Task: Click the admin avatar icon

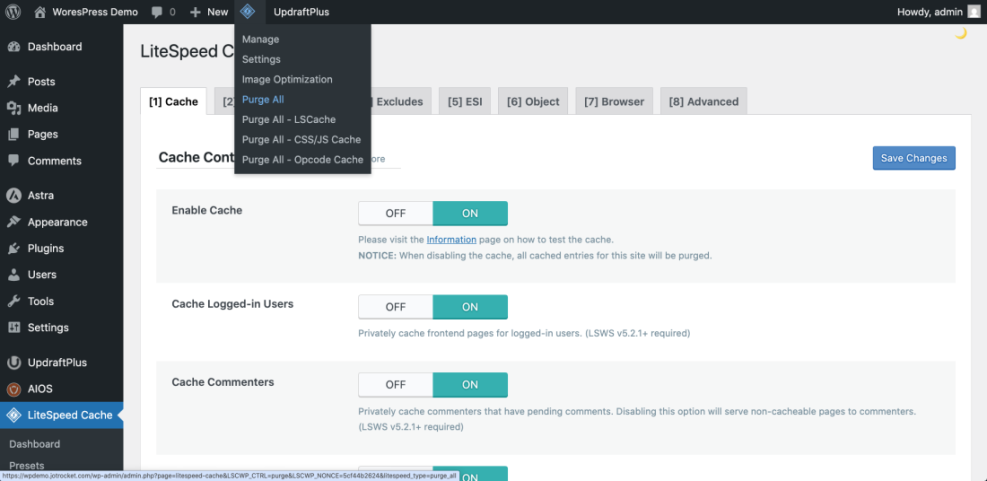Action: tap(974, 12)
